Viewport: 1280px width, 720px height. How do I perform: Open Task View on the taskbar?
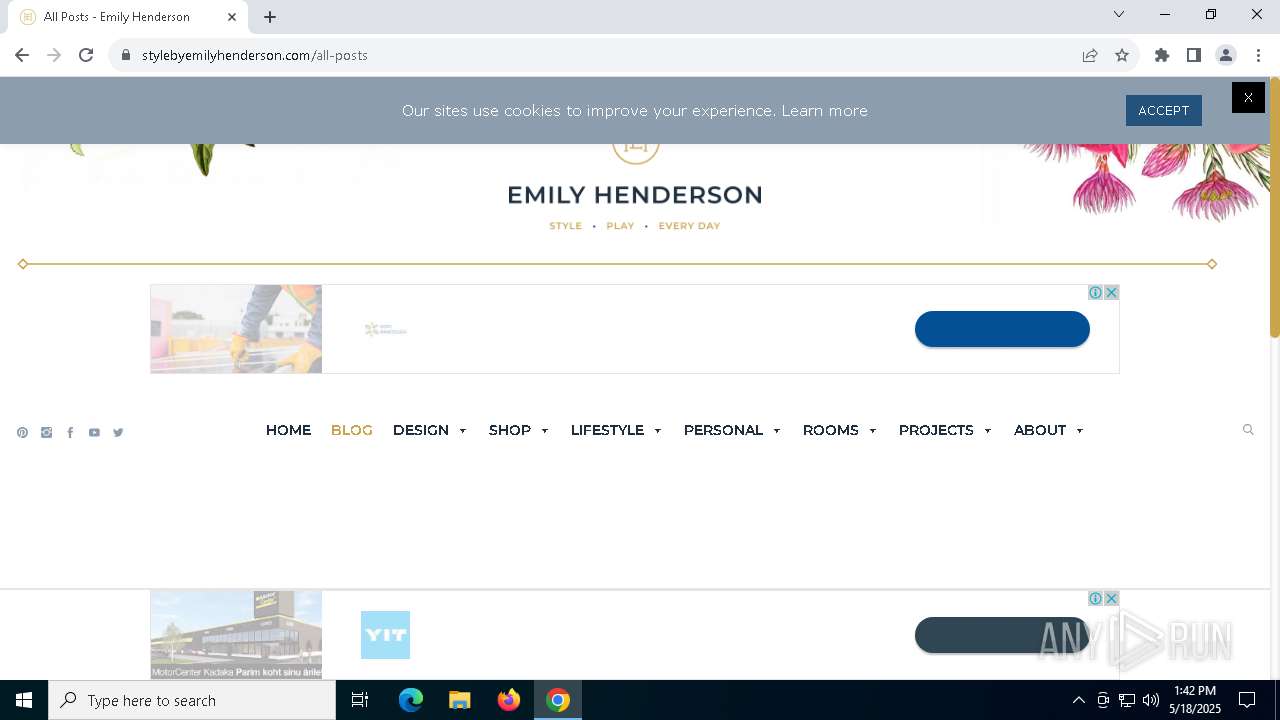click(360, 700)
